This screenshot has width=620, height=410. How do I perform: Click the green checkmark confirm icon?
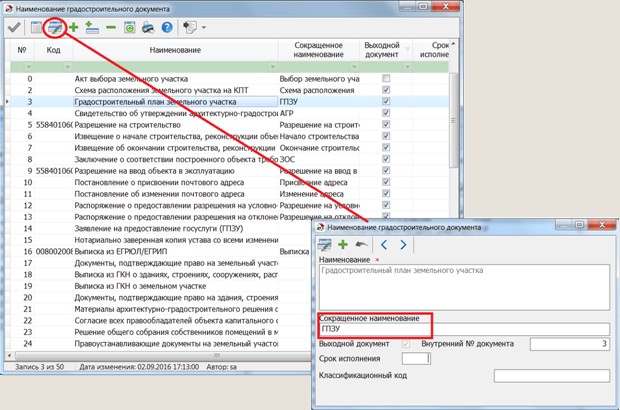14,29
